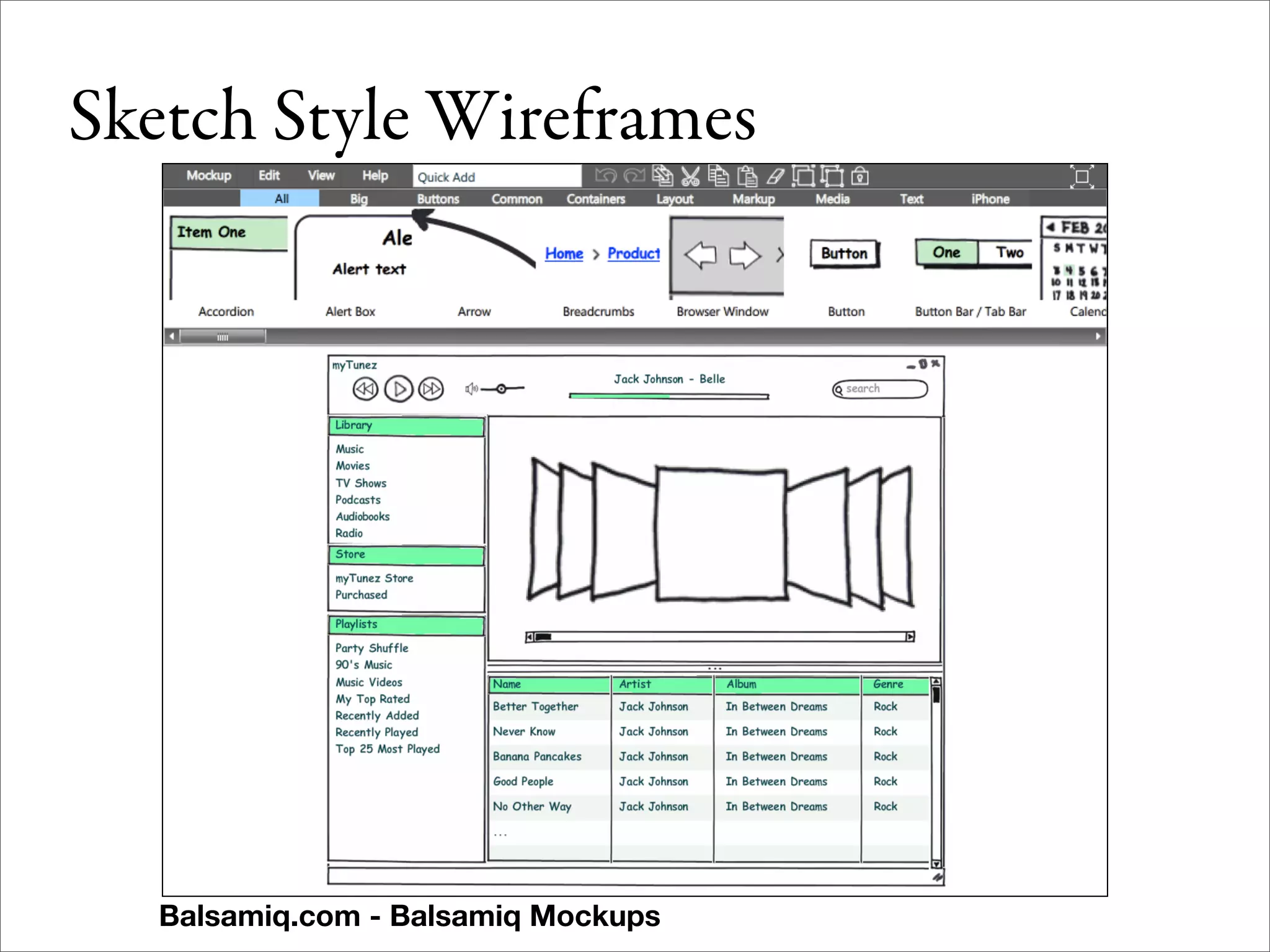
Task: Select Purchased in the Store section
Action: coord(361,595)
